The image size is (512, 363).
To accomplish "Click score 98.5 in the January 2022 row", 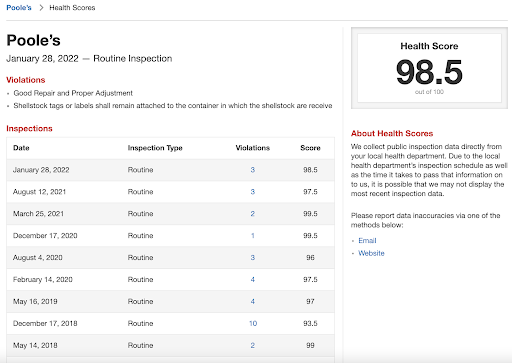I will pos(310,170).
